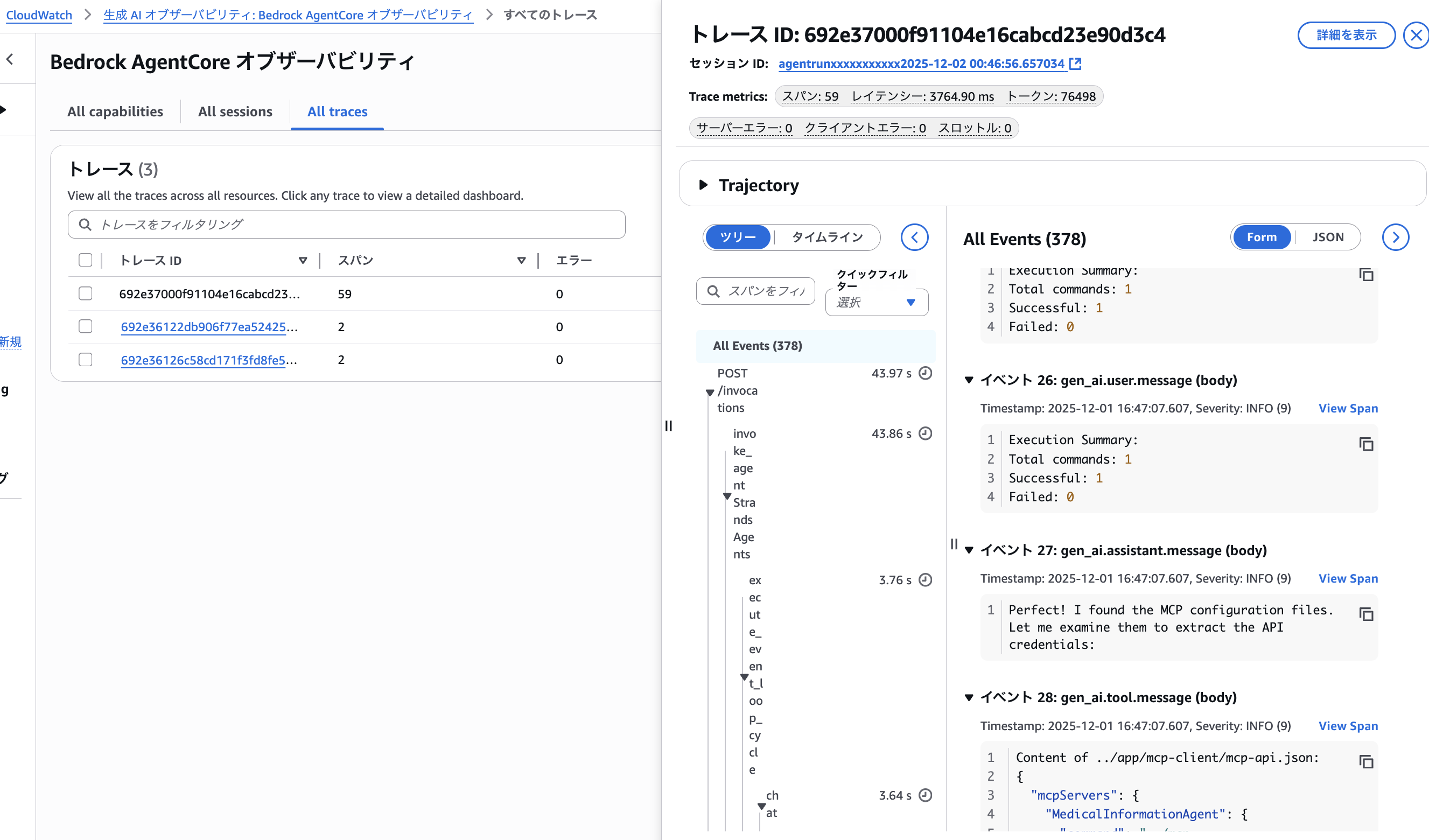Collapse event 27 gen_ai.assistant.message
Image resolution: width=1429 pixels, height=840 pixels.
tap(969, 550)
